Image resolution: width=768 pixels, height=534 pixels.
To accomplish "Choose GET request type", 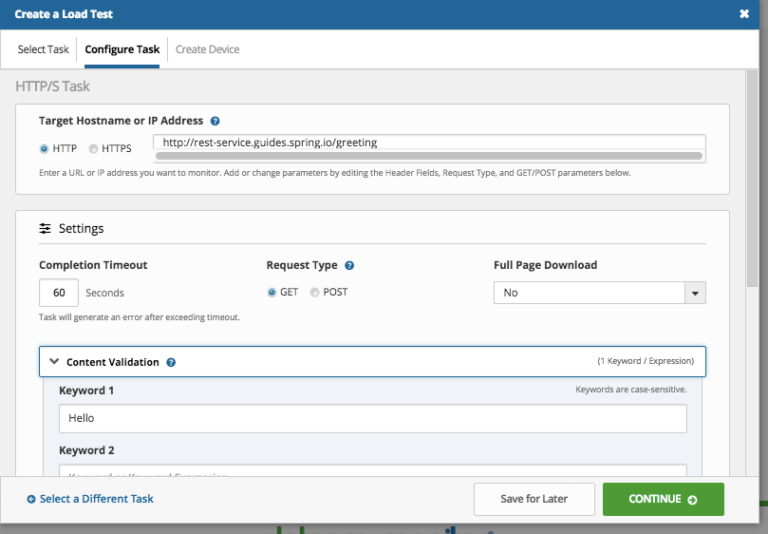I will point(271,292).
